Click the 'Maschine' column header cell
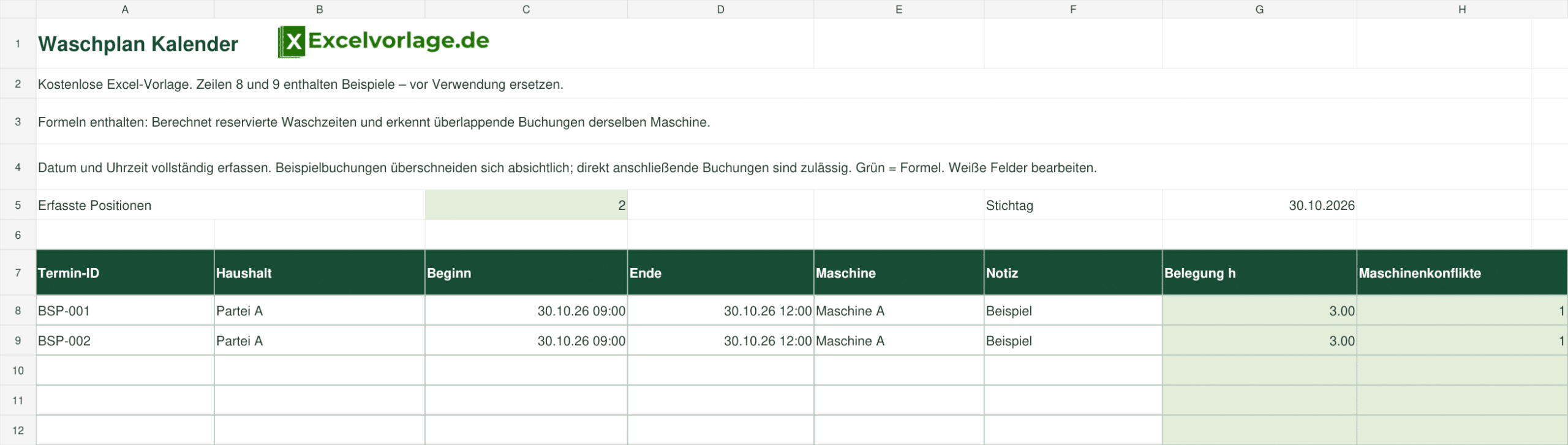The width and height of the screenshot is (1568, 445). [899, 272]
